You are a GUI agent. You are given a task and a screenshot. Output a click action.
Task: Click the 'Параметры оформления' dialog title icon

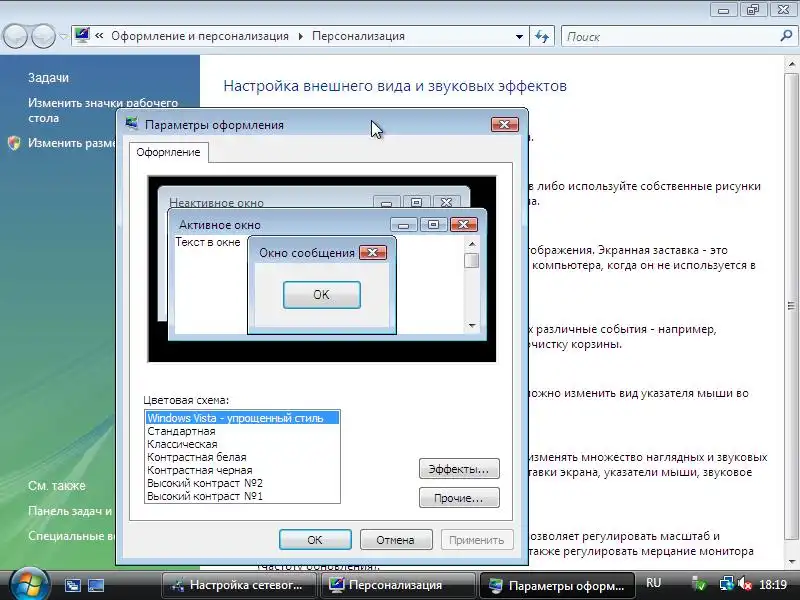tap(132, 124)
